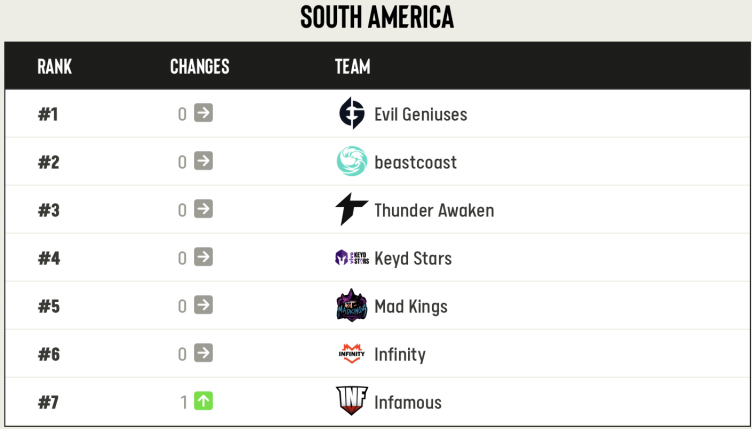Open the beastcoast team name link
Image resolution: width=752 pixels, height=429 pixels.
click(415, 162)
